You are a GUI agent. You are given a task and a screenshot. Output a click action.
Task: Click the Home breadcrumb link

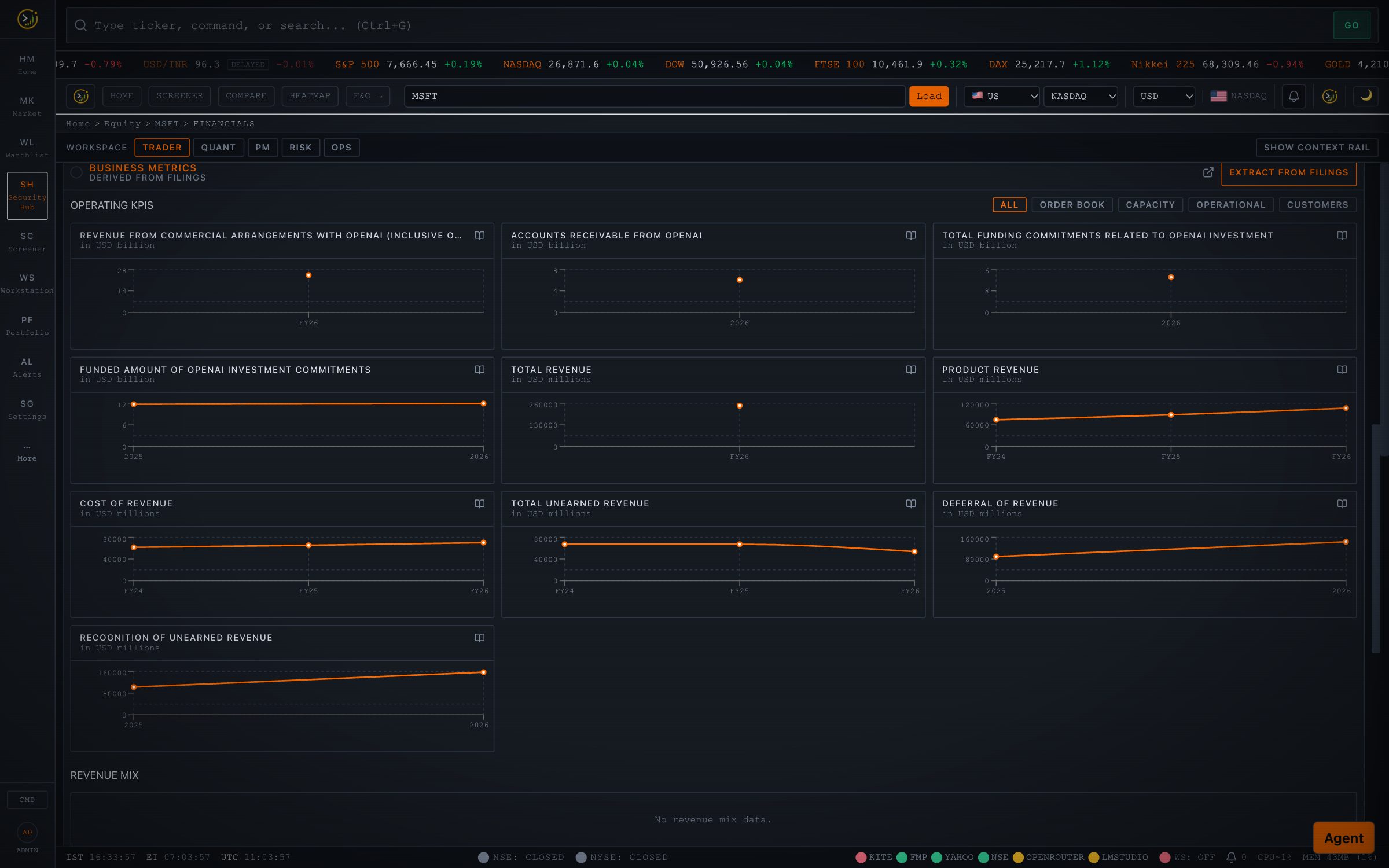78,124
